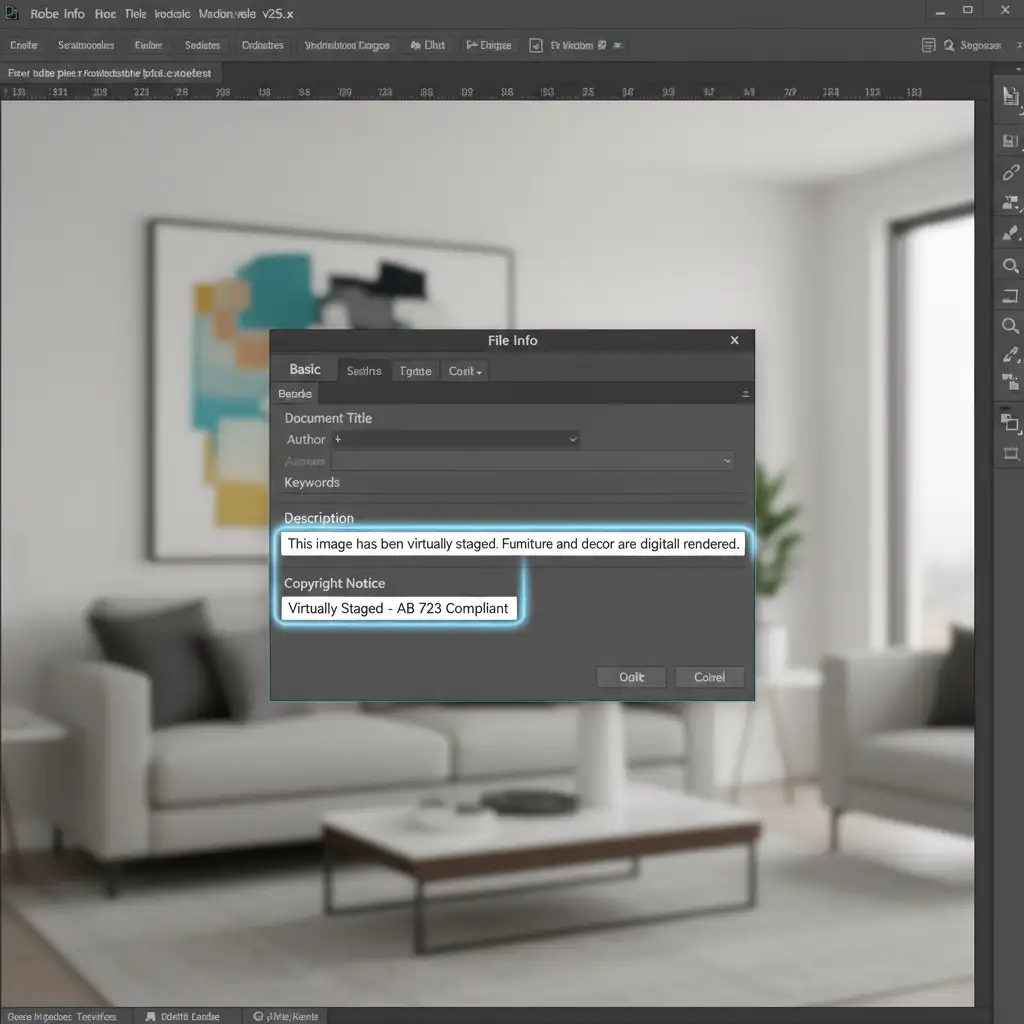This screenshot has width=1024, height=1024.
Task: Open the document icon atop right toolbar
Action: click(x=1010, y=96)
